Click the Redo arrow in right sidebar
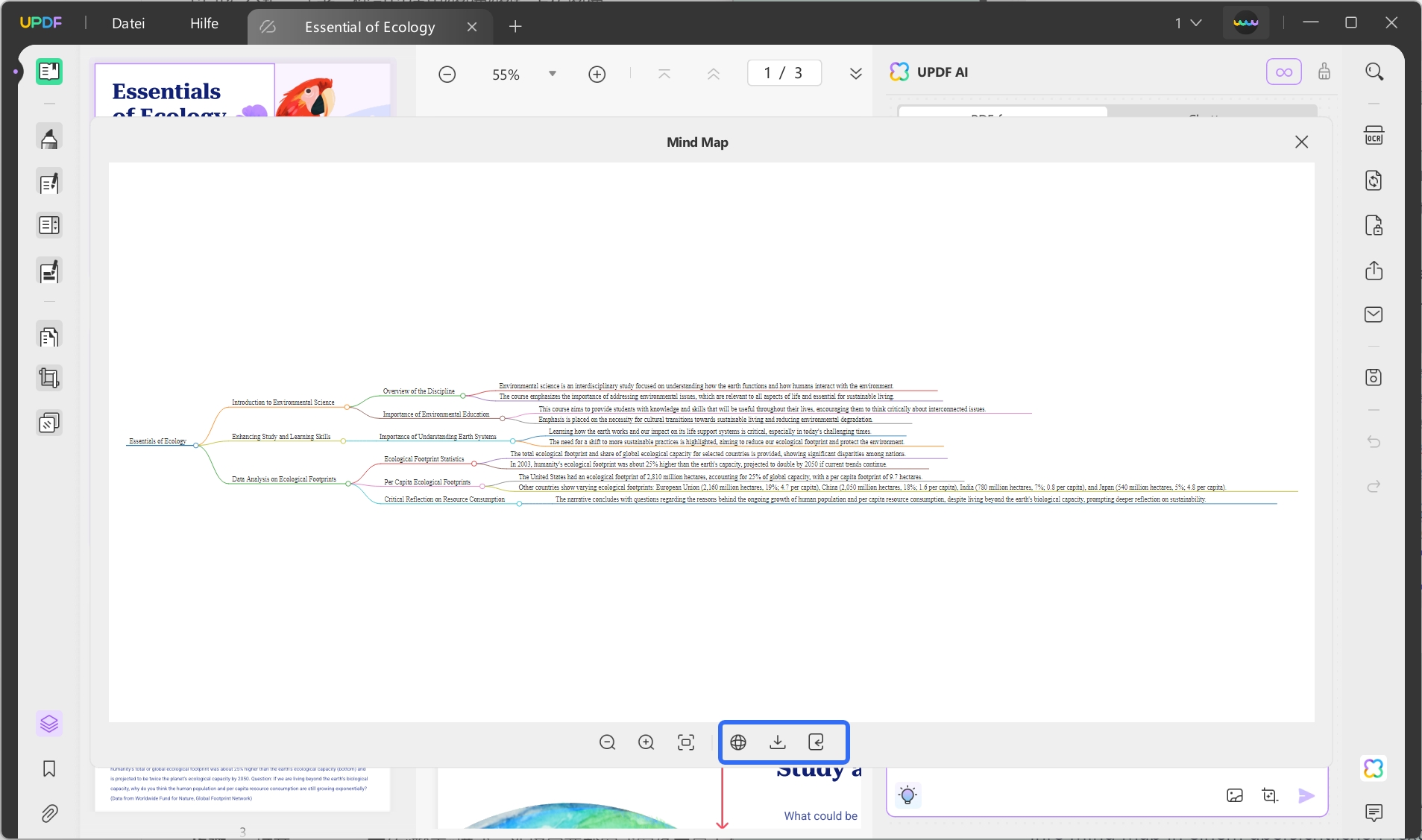The height and width of the screenshot is (840, 1422). point(1374,487)
